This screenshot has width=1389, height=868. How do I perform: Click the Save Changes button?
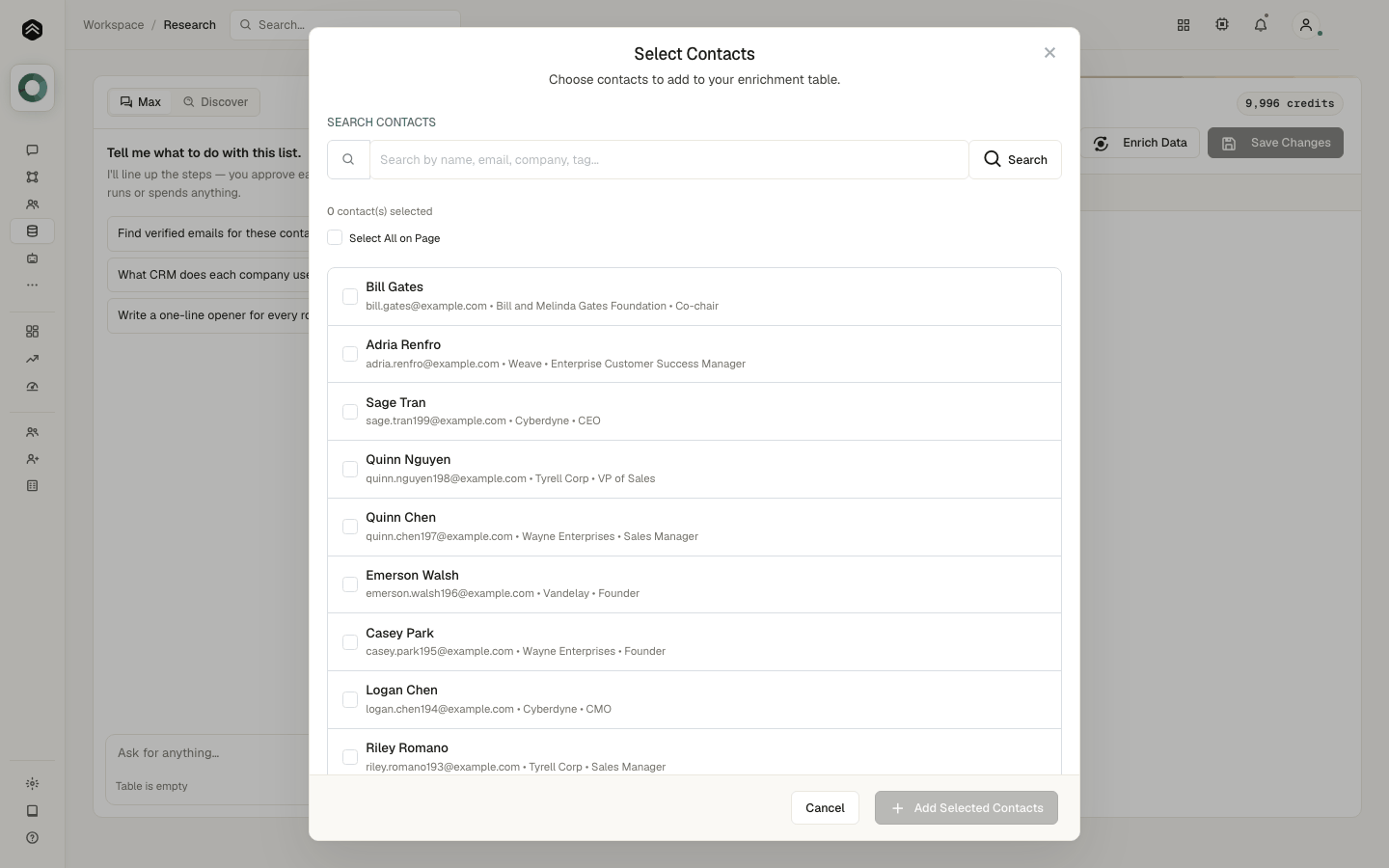pos(1275,143)
